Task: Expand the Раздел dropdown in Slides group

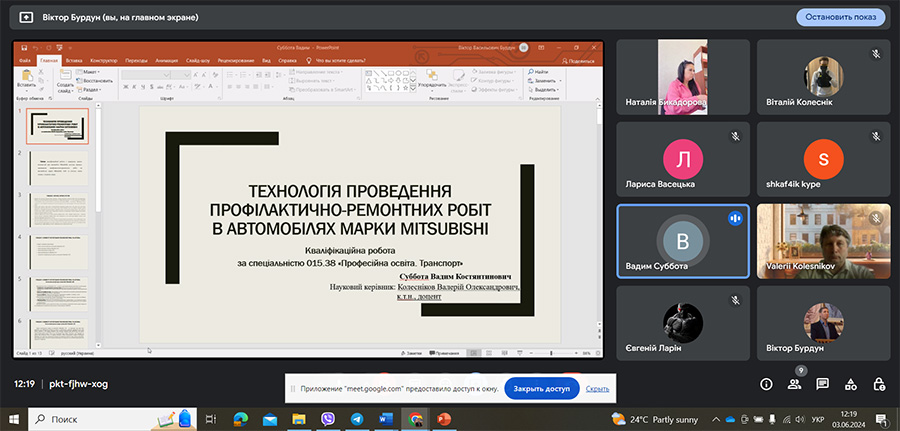Action: click(x=90, y=89)
